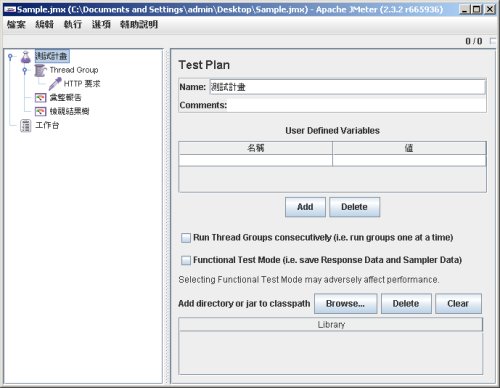Select the 測試計畫 label in tree
The height and width of the screenshot is (388, 500).
click(52, 56)
